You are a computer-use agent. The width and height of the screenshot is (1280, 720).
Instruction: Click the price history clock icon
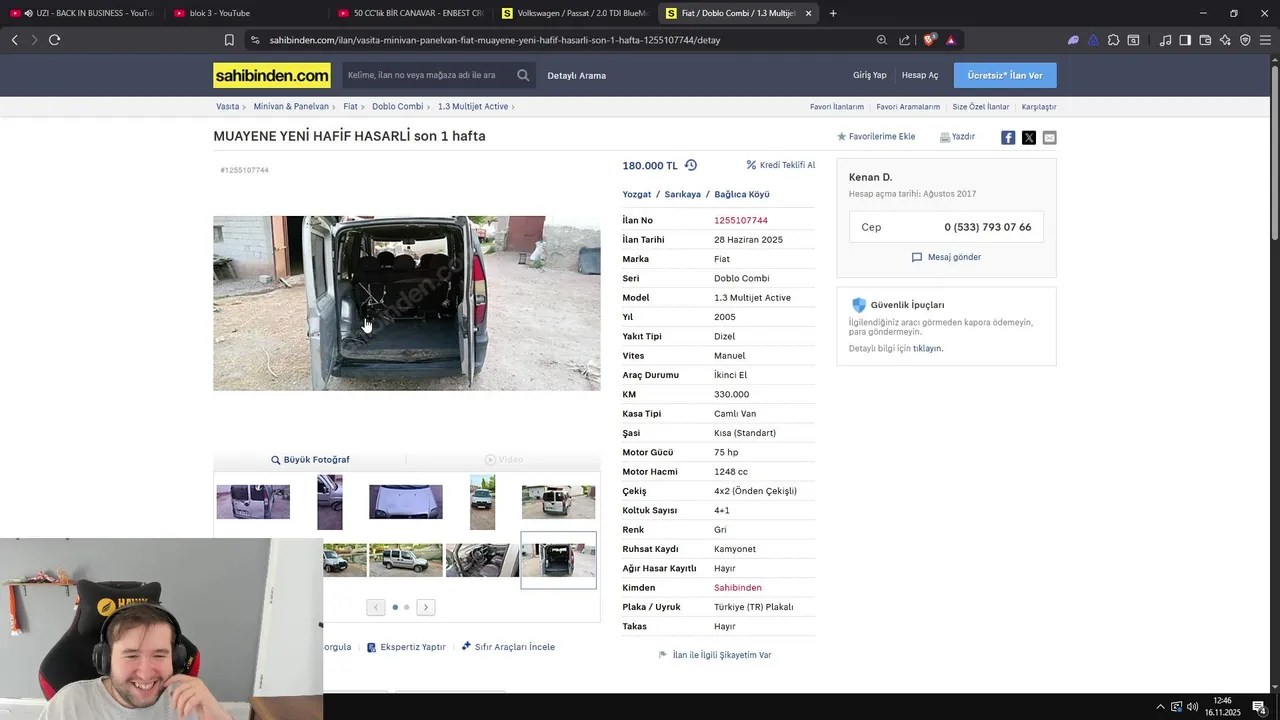coord(690,165)
